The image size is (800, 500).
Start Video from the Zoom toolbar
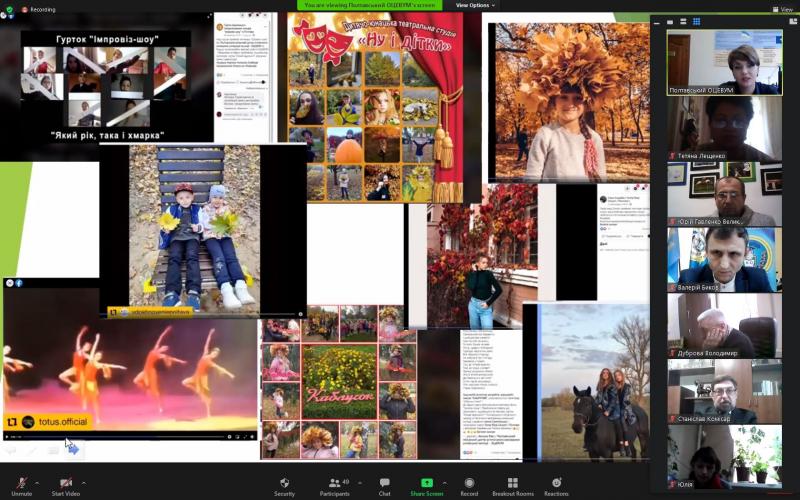pyautogui.click(x=66, y=486)
